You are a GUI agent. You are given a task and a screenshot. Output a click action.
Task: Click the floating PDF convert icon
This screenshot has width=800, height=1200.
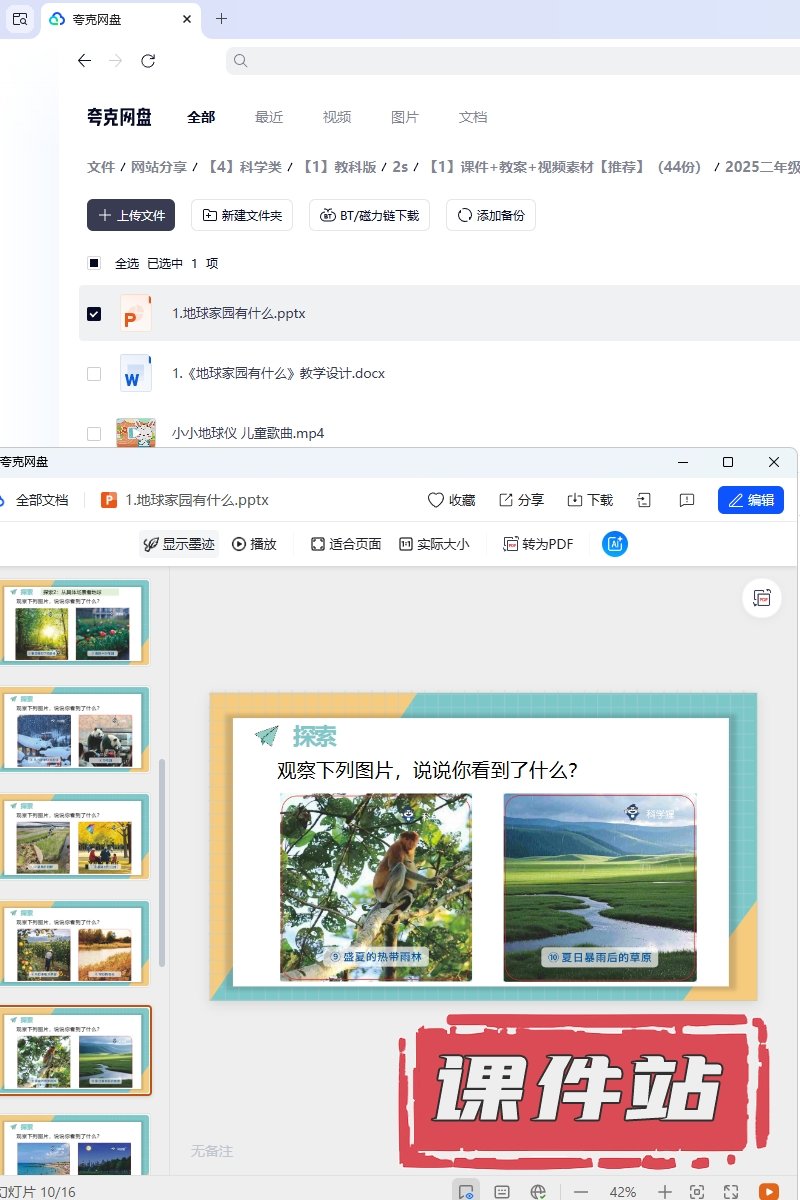click(x=762, y=598)
